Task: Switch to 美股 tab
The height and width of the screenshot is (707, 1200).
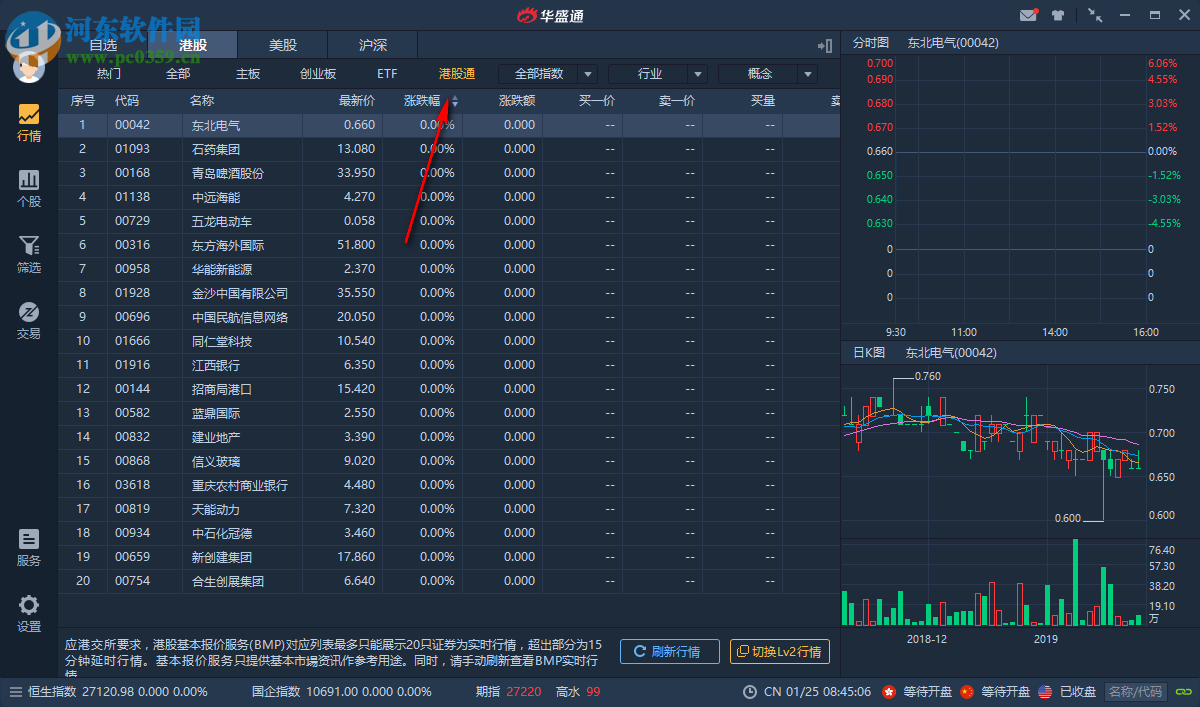Action: click(283, 45)
